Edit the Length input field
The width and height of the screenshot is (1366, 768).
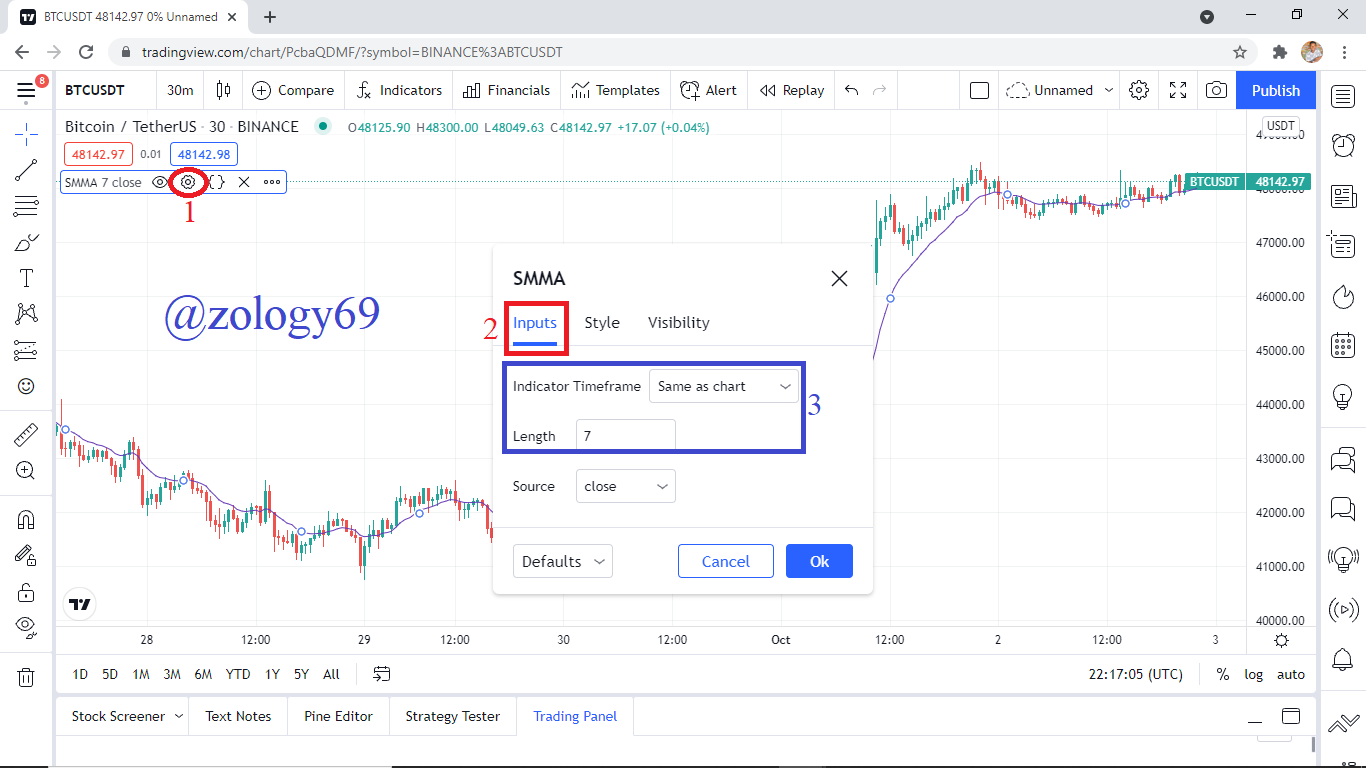pyautogui.click(x=626, y=436)
